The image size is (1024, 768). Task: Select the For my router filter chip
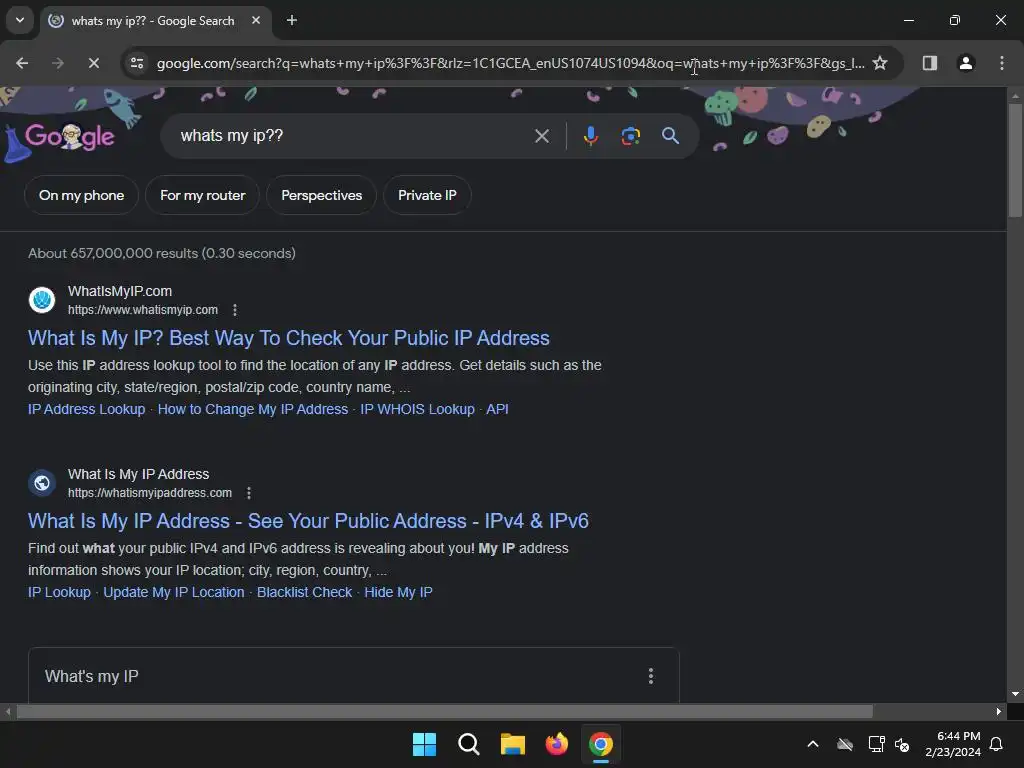pyautogui.click(x=202, y=195)
